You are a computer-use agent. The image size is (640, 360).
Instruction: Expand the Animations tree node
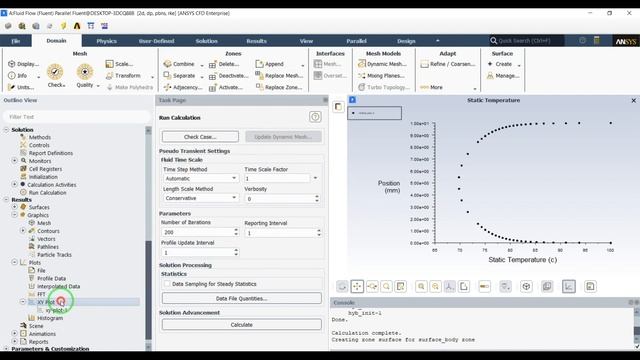[x=15, y=333]
